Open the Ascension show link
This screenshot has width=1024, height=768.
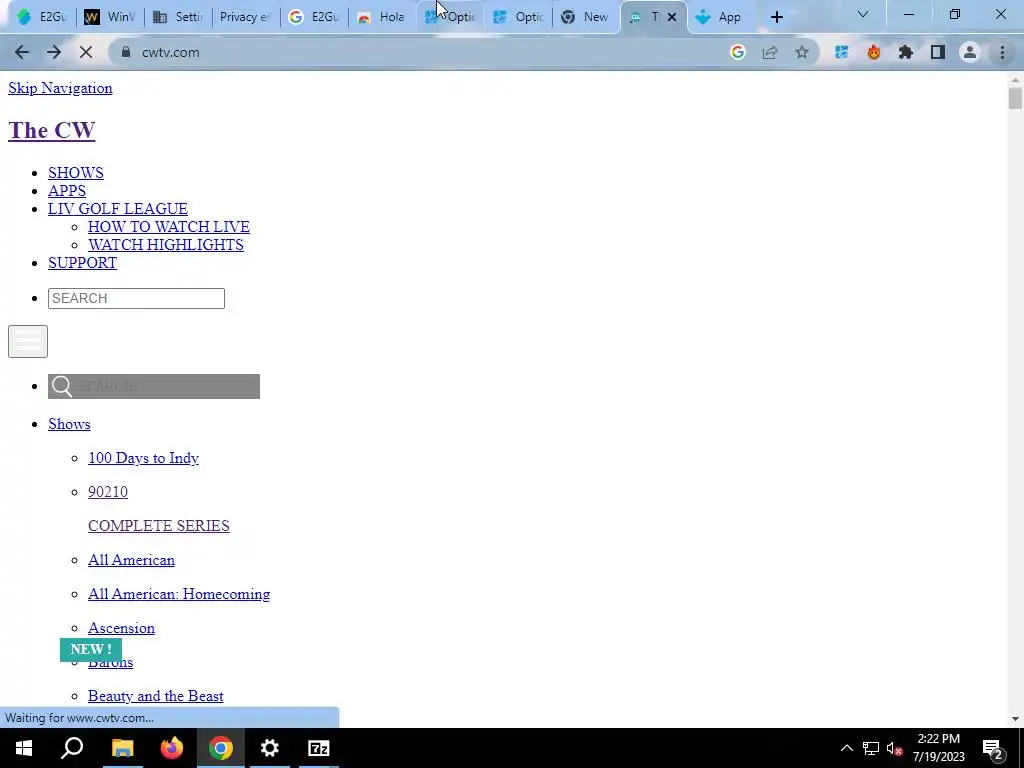(121, 628)
